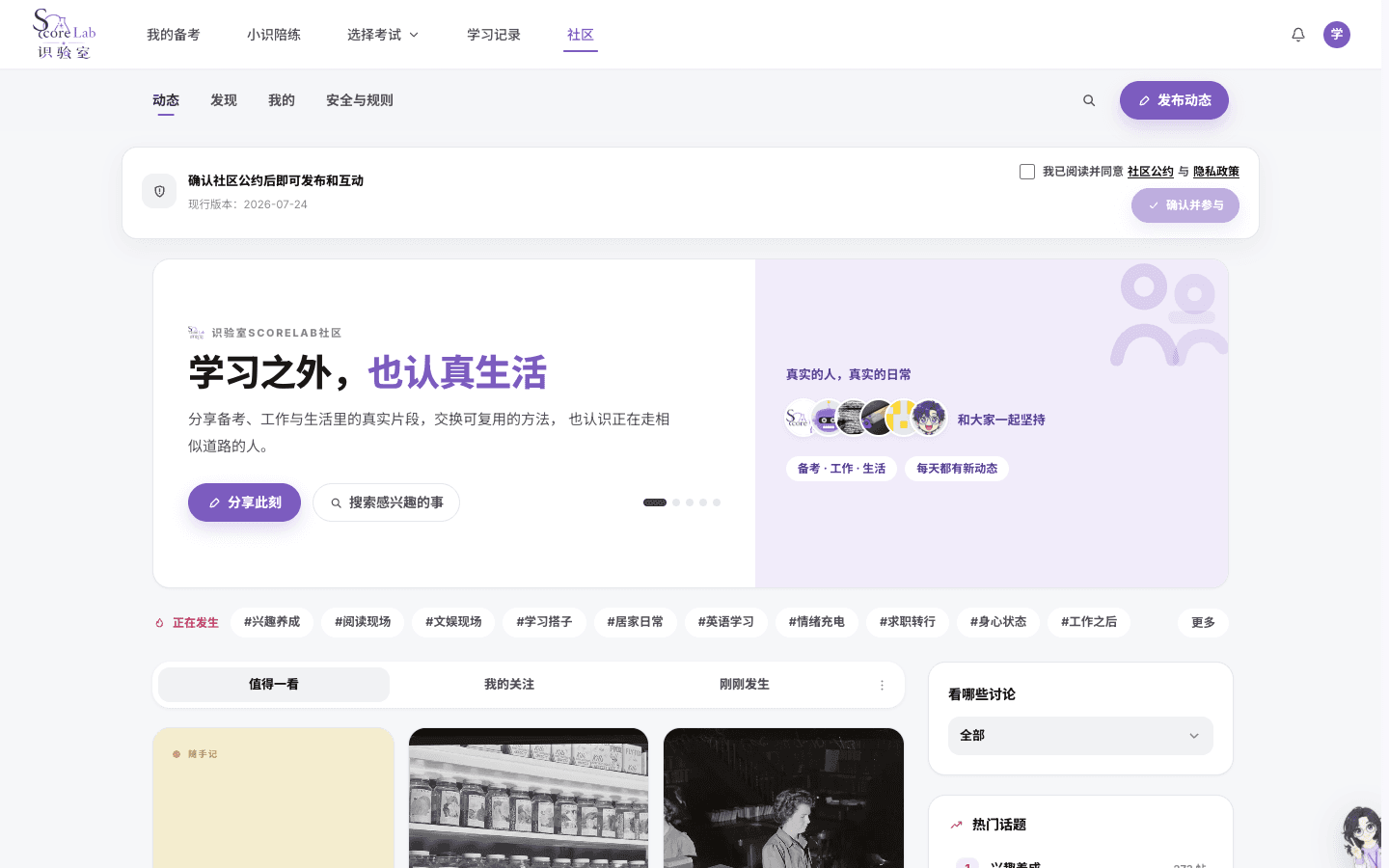Select the 我的关注 feed tab
Image resolution: width=1389 pixels, height=868 pixels.
pos(509,685)
